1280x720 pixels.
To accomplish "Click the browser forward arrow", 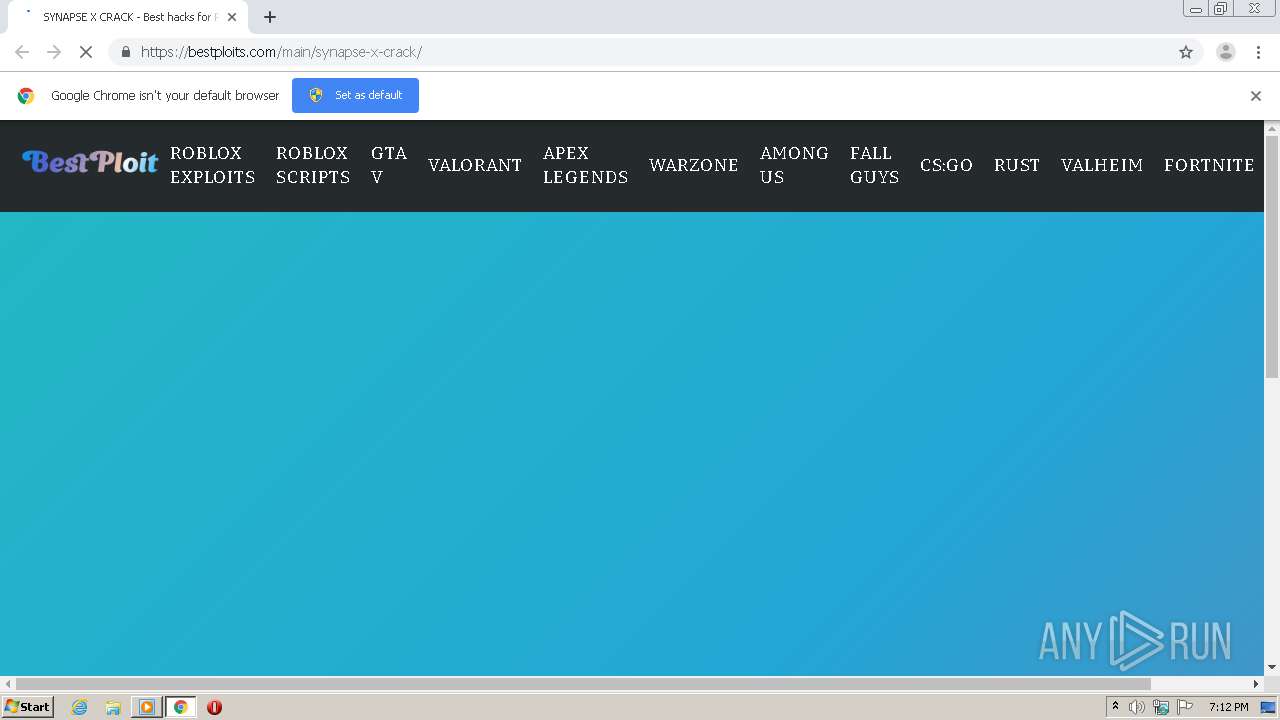I will coord(54,52).
